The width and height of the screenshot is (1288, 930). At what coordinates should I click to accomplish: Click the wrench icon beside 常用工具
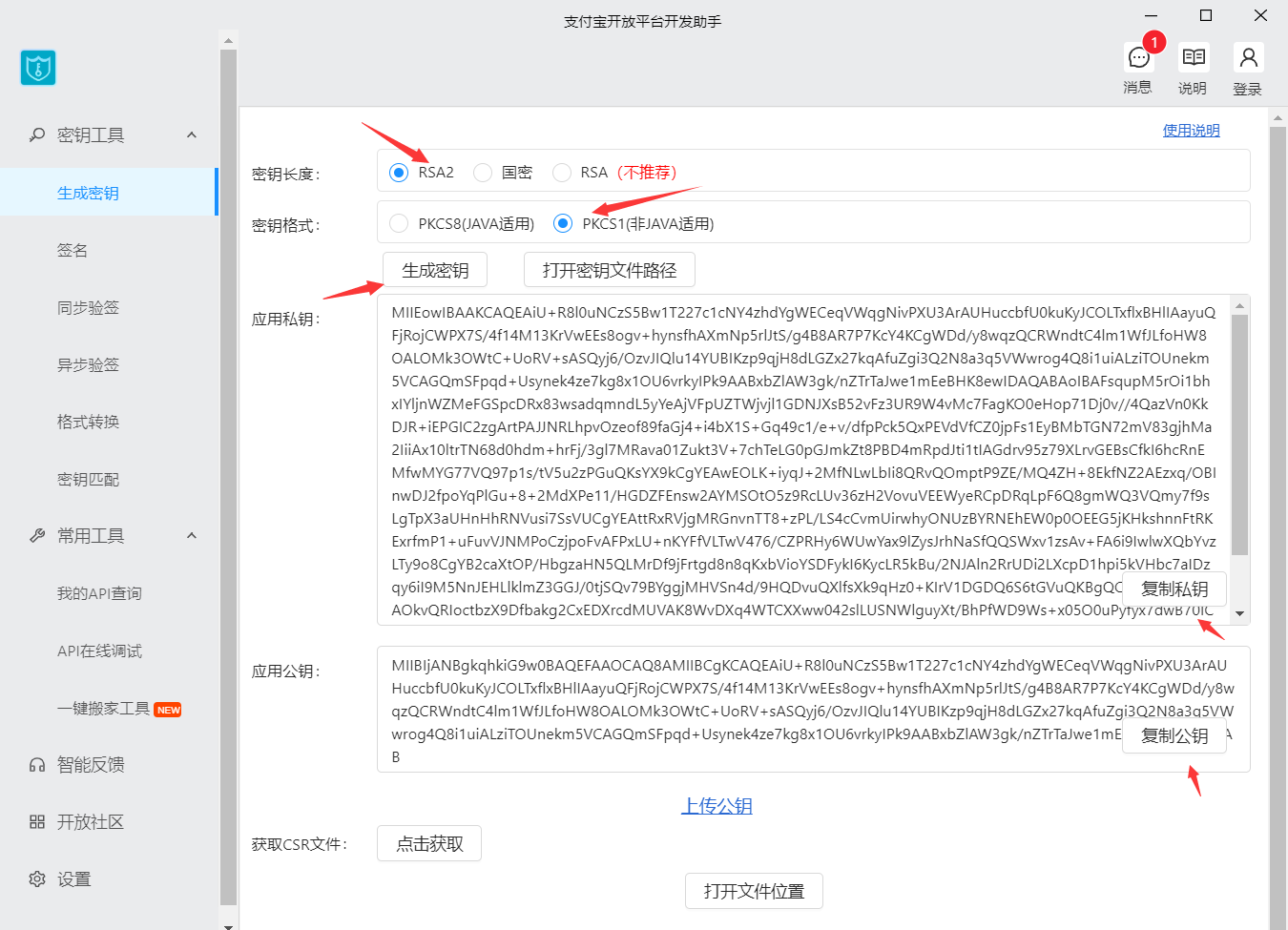click(x=37, y=535)
